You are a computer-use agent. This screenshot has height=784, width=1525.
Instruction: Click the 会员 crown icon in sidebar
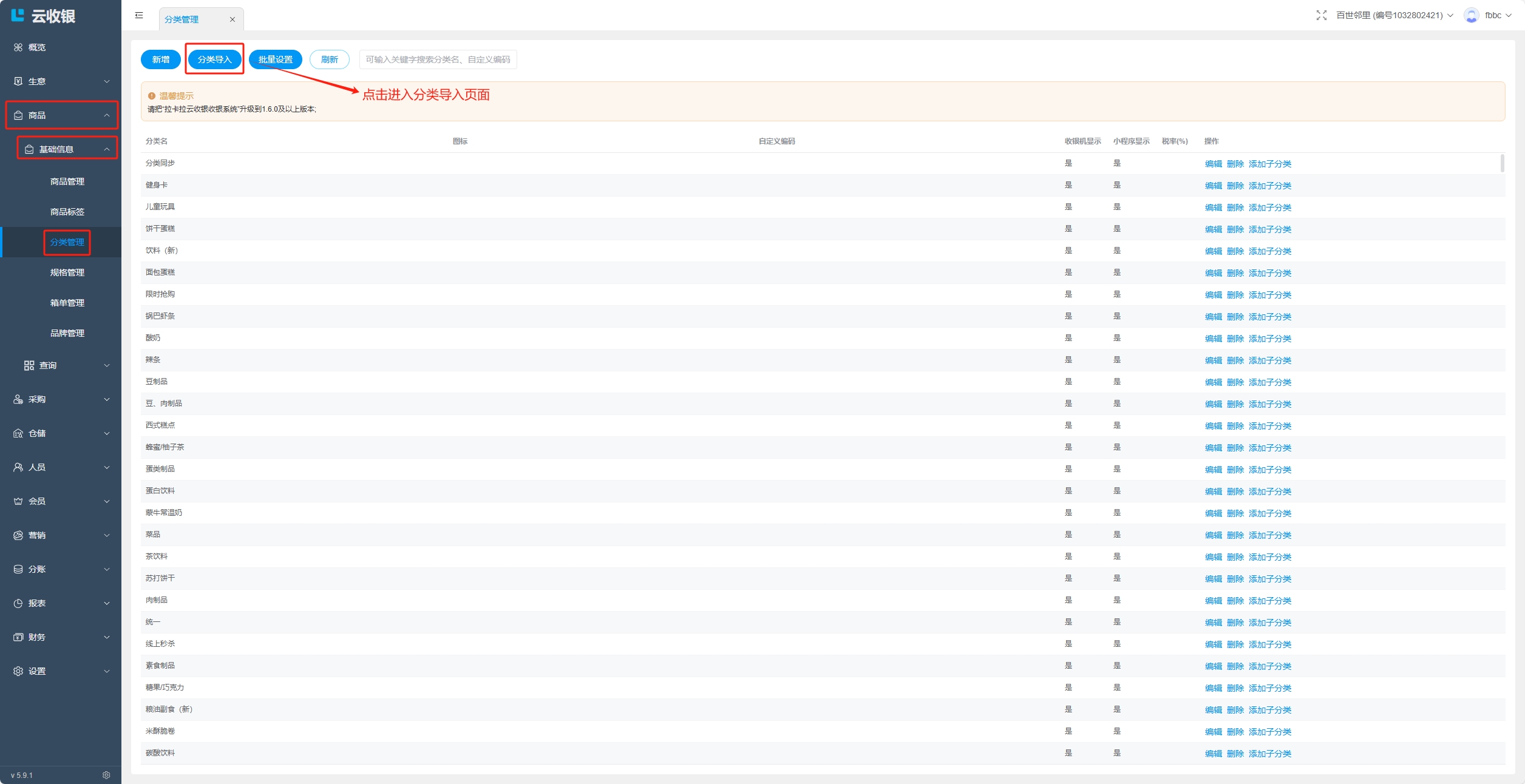coord(18,501)
